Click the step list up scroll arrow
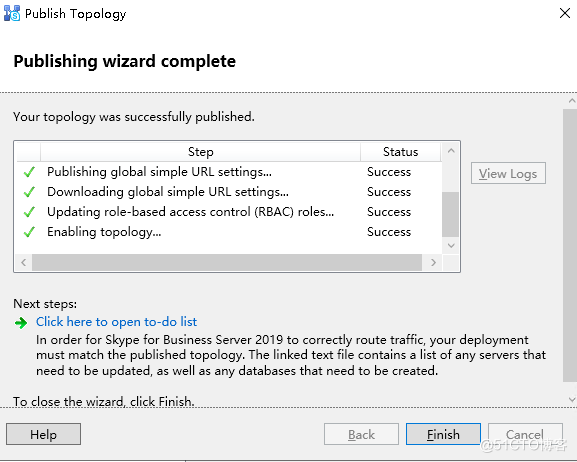577x462 pixels. [451, 151]
